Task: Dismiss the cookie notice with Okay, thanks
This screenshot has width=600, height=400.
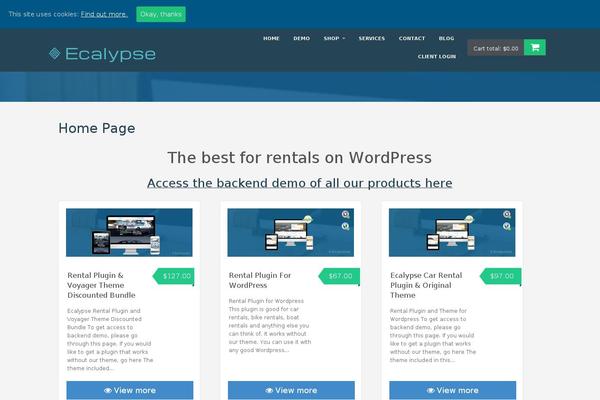Action: tap(161, 14)
